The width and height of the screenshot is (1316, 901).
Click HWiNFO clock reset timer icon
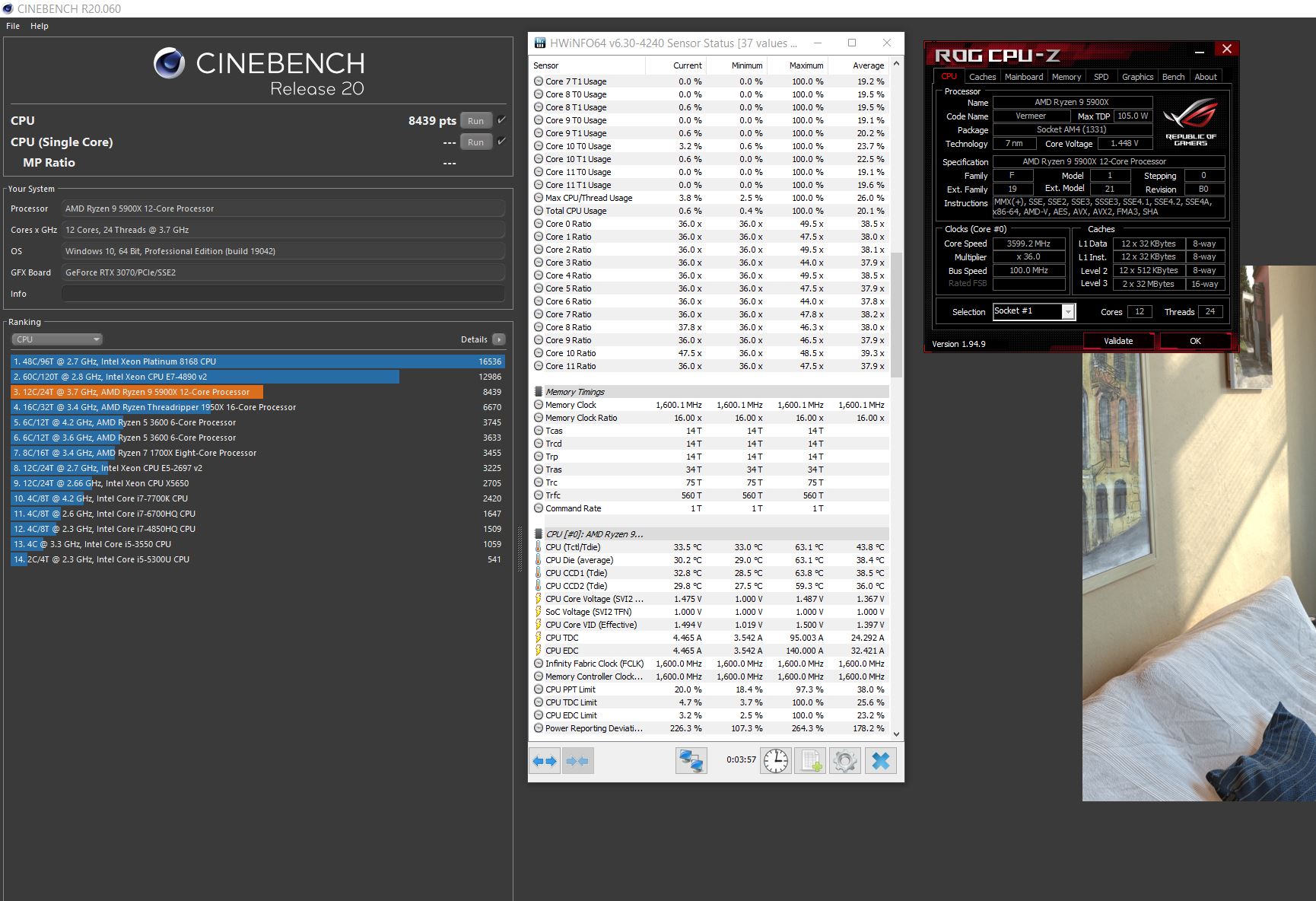pyautogui.click(x=776, y=760)
